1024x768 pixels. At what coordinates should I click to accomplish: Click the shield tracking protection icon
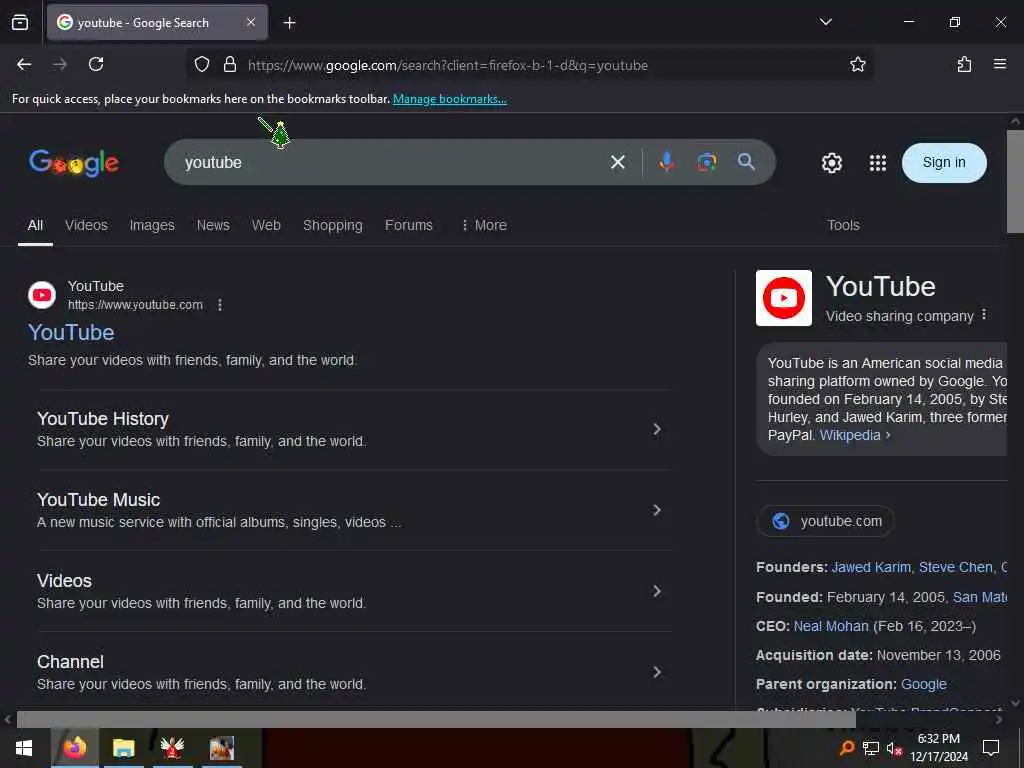pyautogui.click(x=202, y=64)
